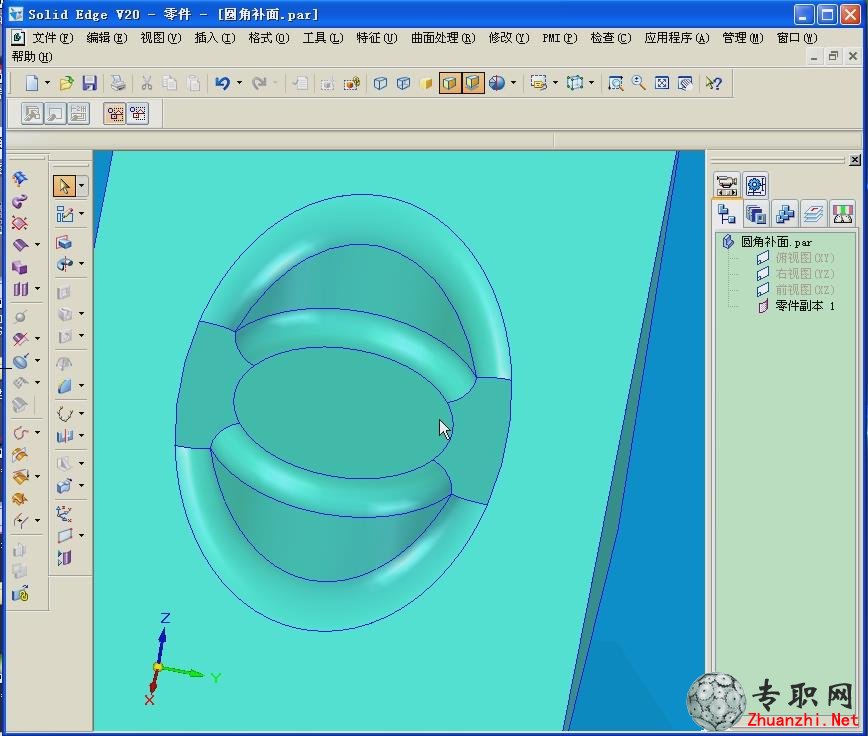
Task: Open a file with the Open folder icon
Action: tap(66, 83)
